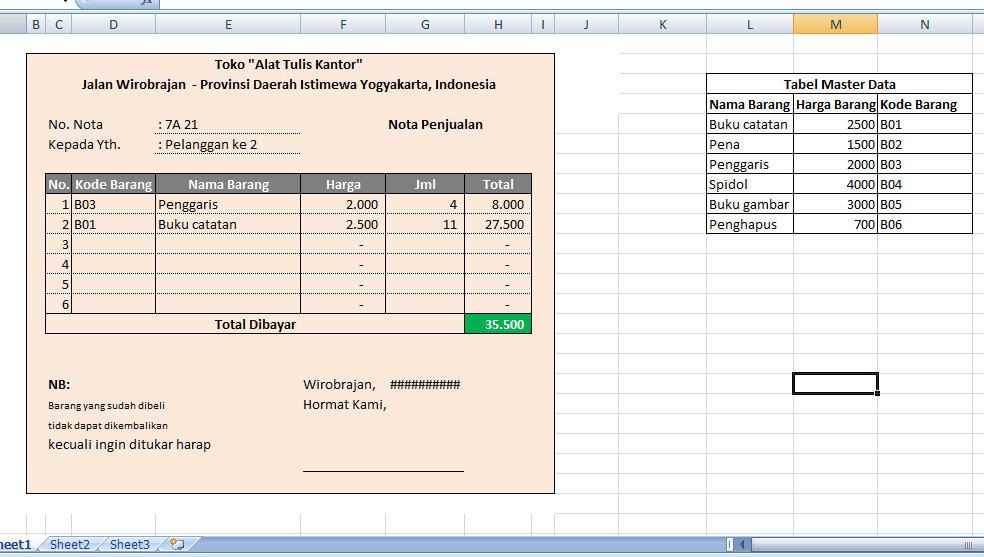The width and height of the screenshot is (984, 557).
Task: Select the total cell 8.000
Action: (x=498, y=204)
